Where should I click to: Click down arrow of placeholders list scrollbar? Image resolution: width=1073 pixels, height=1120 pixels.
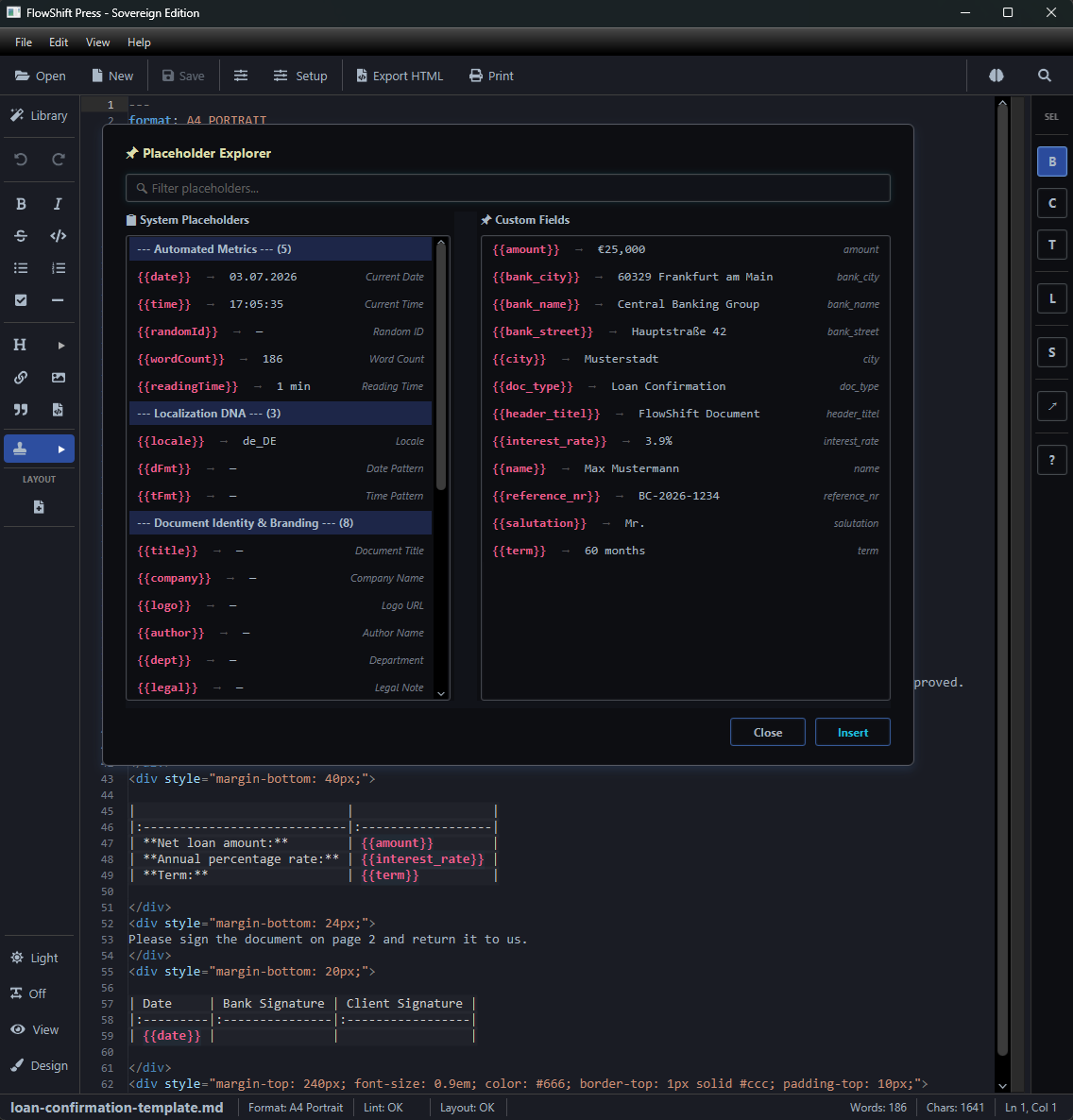pos(441,693)
